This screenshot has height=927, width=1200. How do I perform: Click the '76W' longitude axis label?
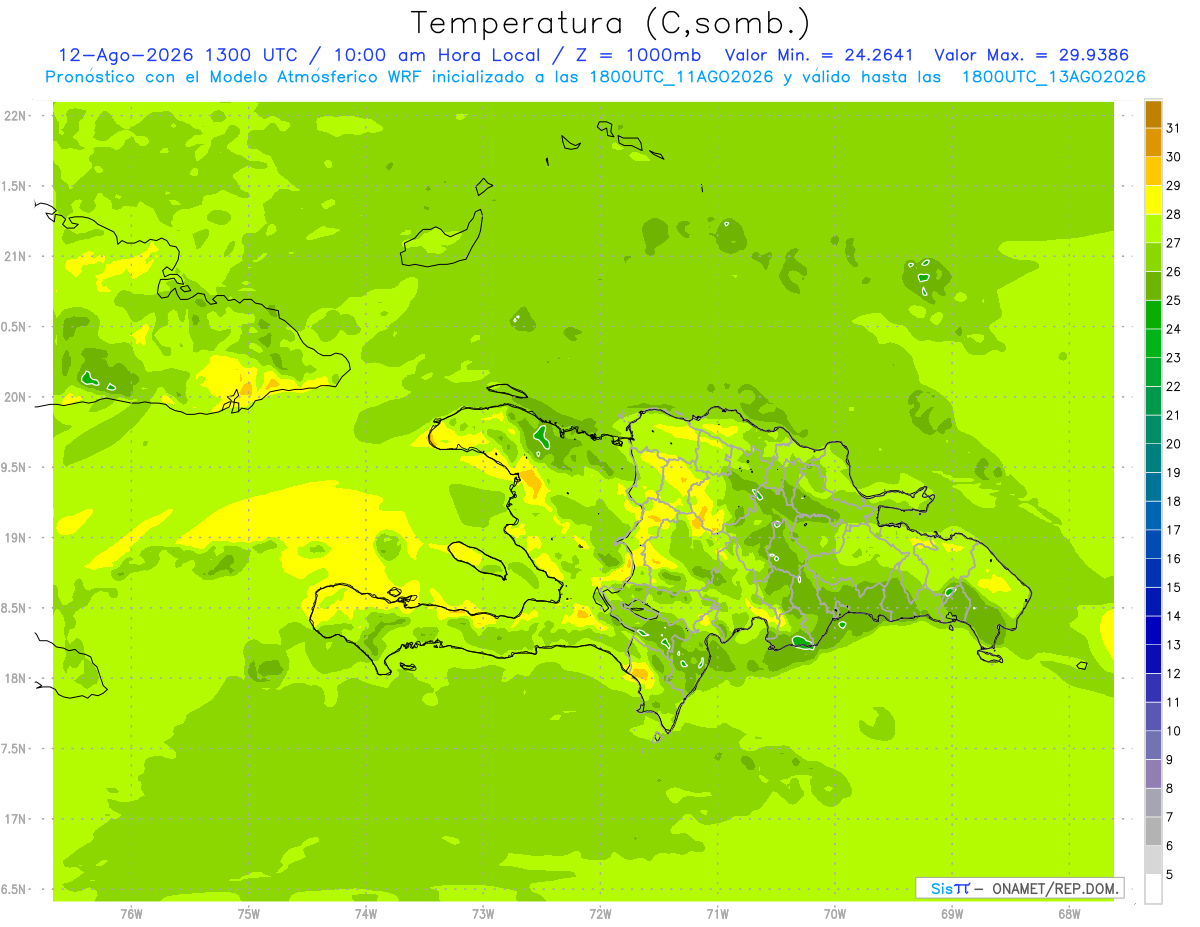[131, 914]
